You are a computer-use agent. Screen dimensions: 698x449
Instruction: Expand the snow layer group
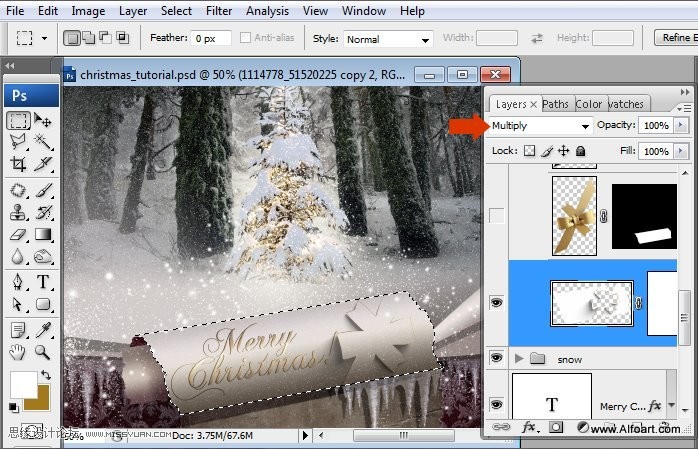(519, 358)
